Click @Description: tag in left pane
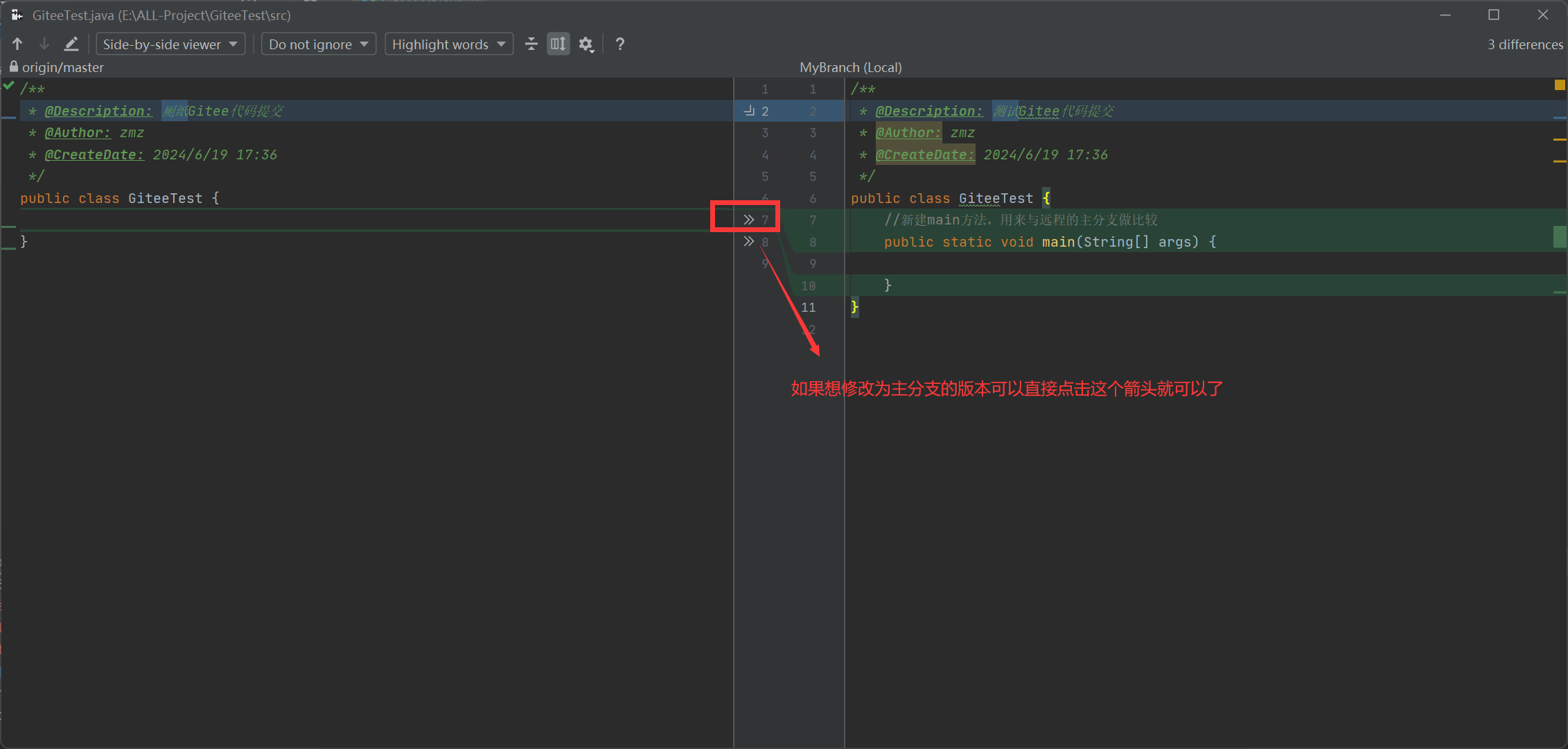Image resolution: width=1568 pixels, height=749 pixels. click(x=98, y=111)
